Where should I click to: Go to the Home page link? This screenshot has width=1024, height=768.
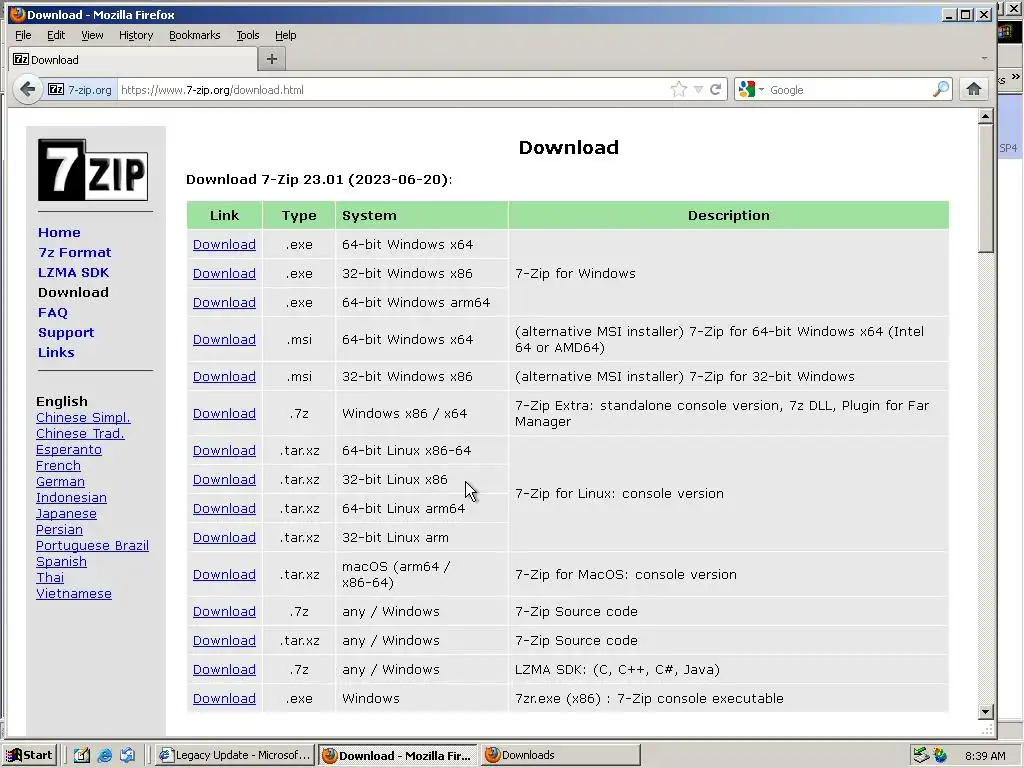click(59, 232)
